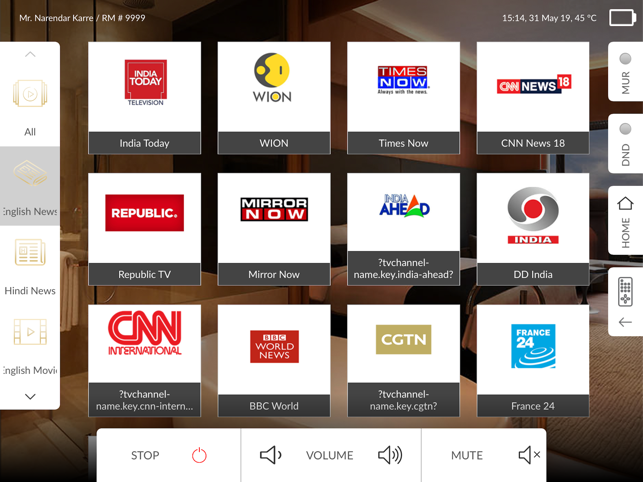Tap the HOME house icon
Screen dimensions: 643x482
point(625,203)
